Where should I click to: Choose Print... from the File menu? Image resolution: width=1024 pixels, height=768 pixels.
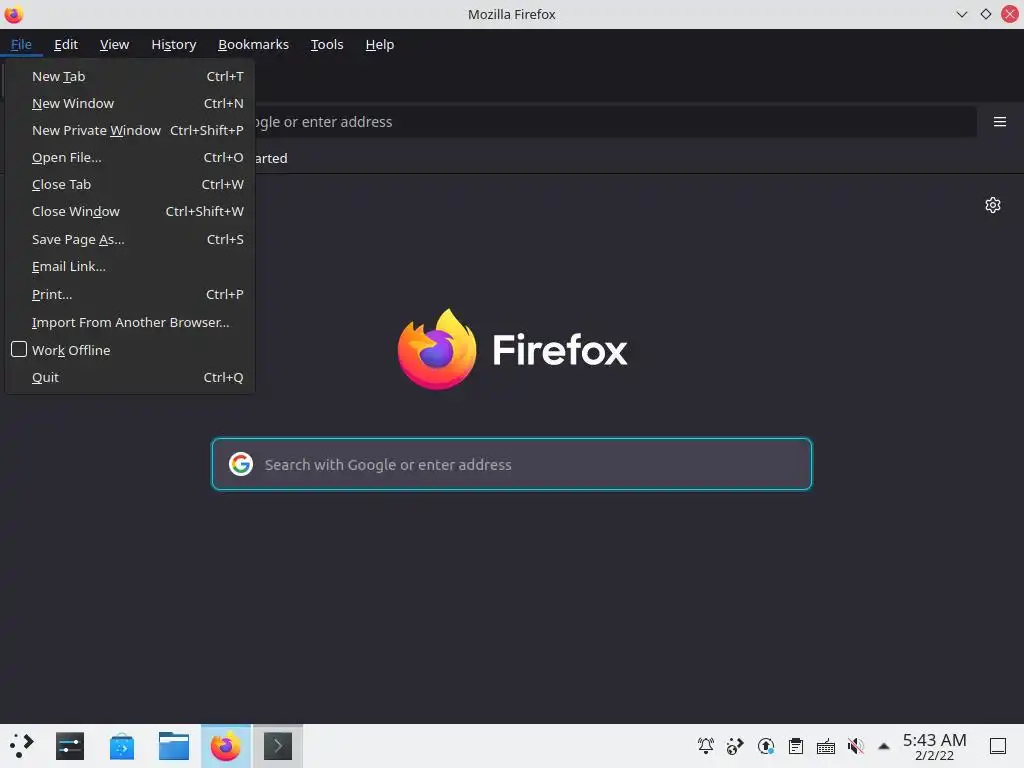130,295
